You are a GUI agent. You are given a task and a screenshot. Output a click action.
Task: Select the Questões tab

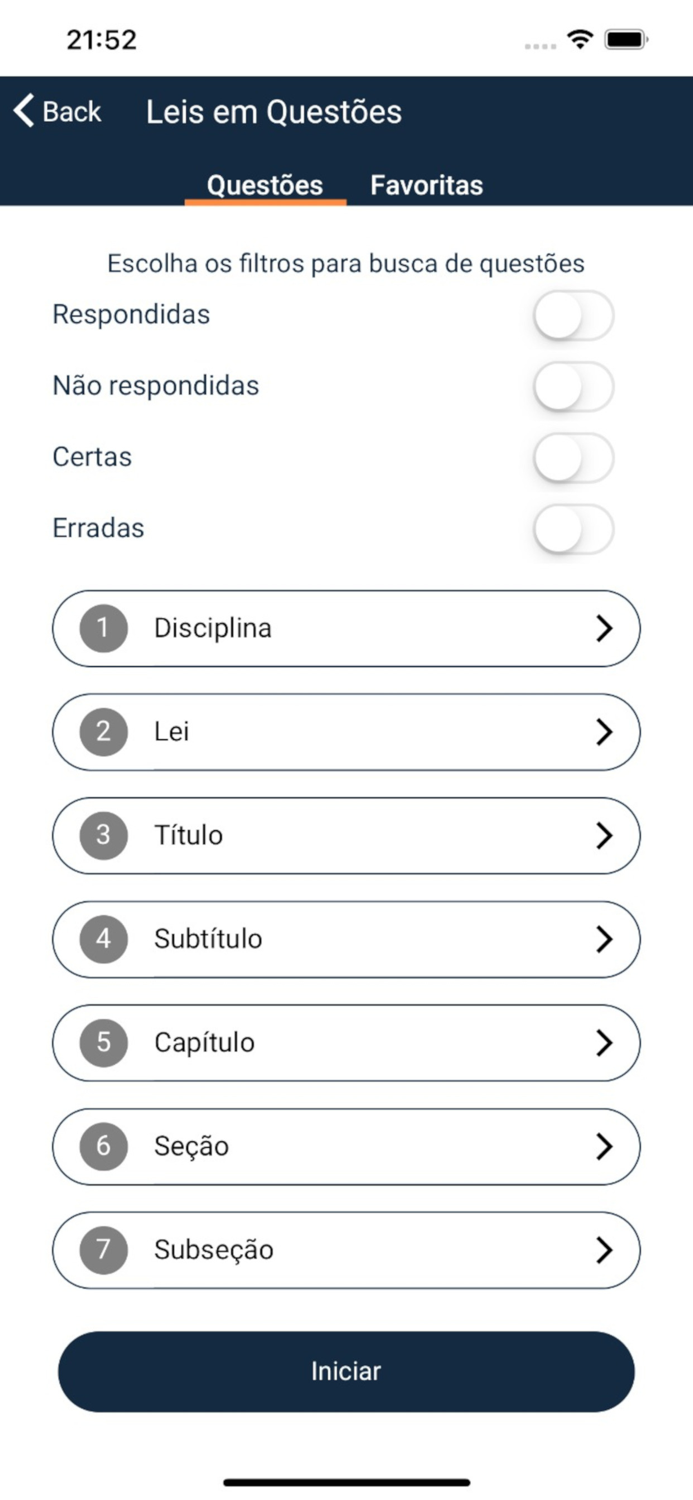point(264,185)
